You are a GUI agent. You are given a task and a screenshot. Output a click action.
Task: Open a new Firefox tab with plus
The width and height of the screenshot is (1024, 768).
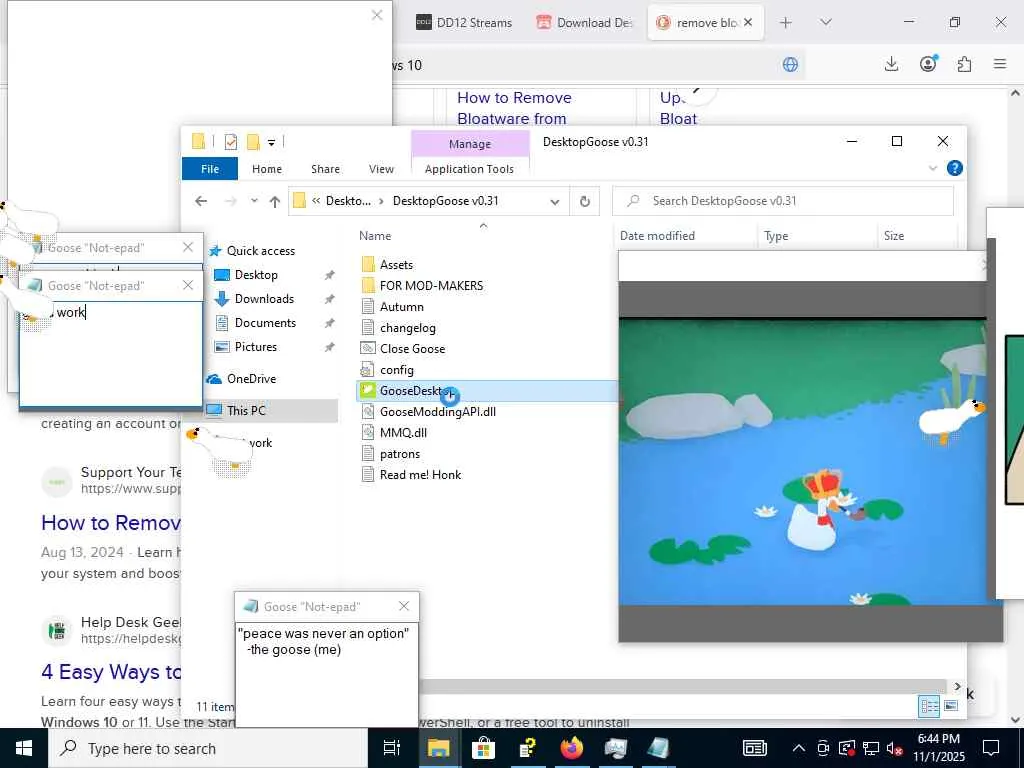tap(786, 23)
